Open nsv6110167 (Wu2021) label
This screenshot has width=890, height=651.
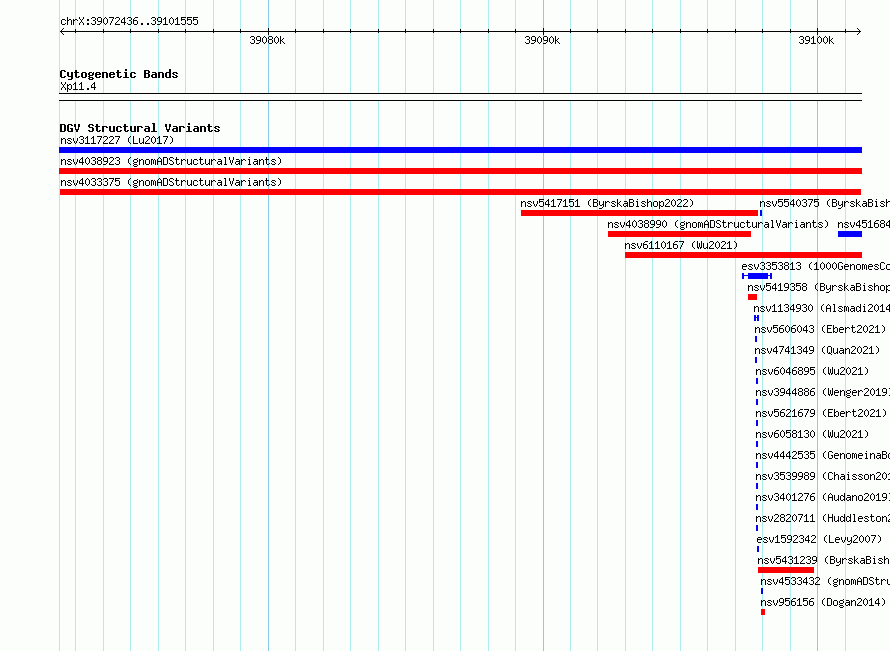coord(681,245)
